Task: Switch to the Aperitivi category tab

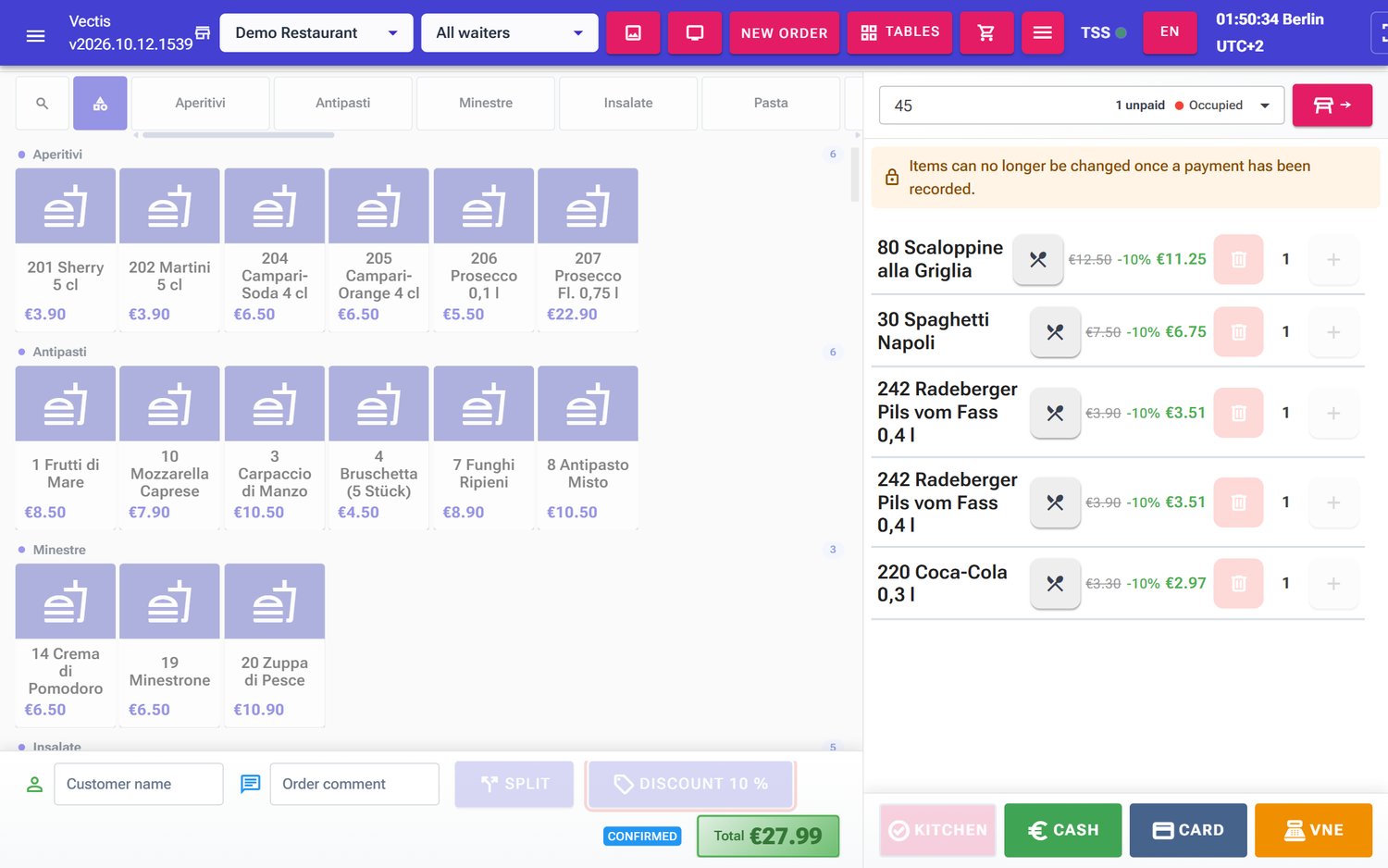Action: pos(201,104)
